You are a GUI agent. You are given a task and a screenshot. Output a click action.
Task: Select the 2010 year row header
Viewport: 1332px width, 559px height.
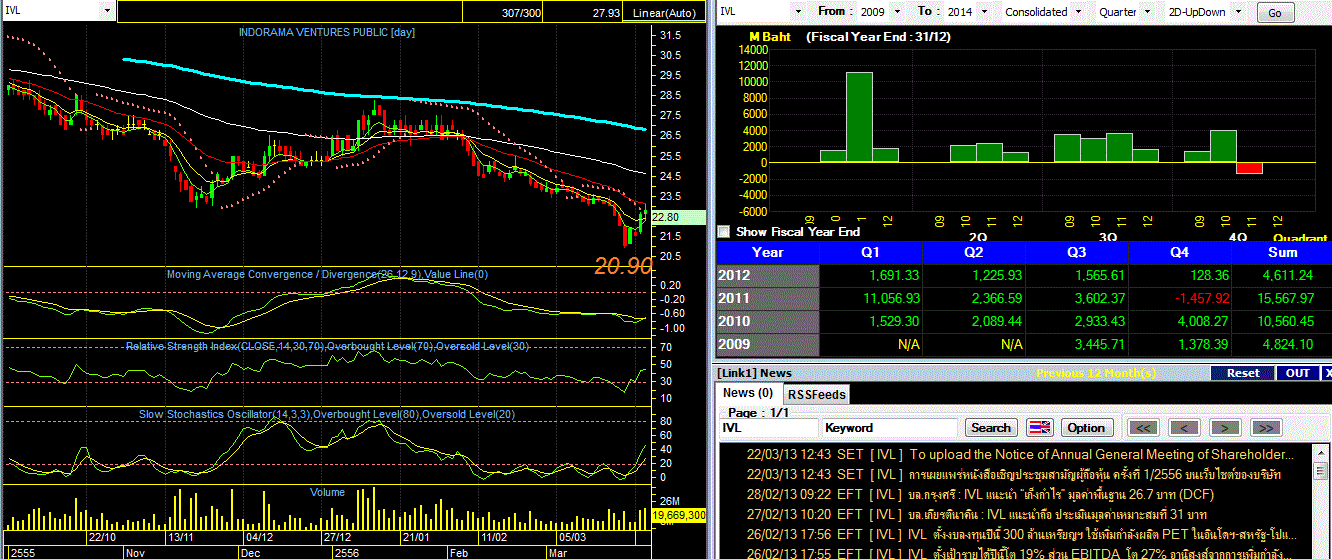(x=768, y=321)
